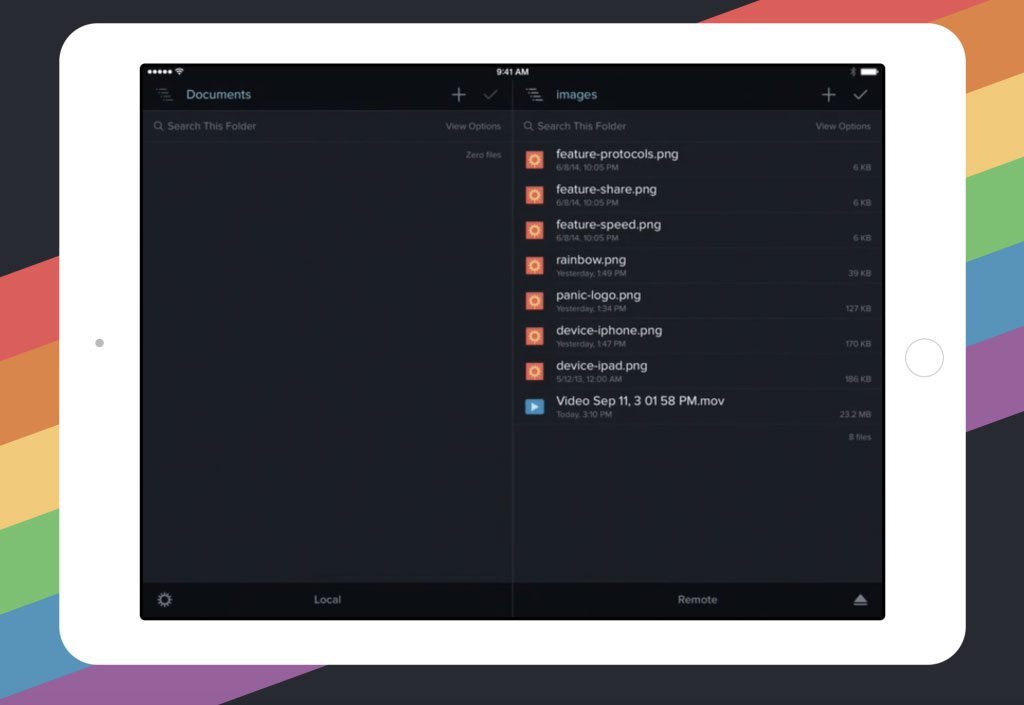Viewport: 1024px width, 705px height.
Task: Tap the Local tab label
Action: (x=327, y=599)
